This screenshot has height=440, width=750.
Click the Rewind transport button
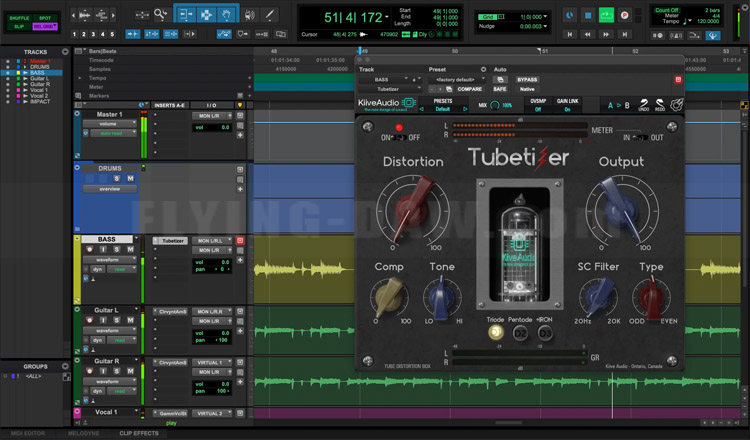click(x=588, y=34)
